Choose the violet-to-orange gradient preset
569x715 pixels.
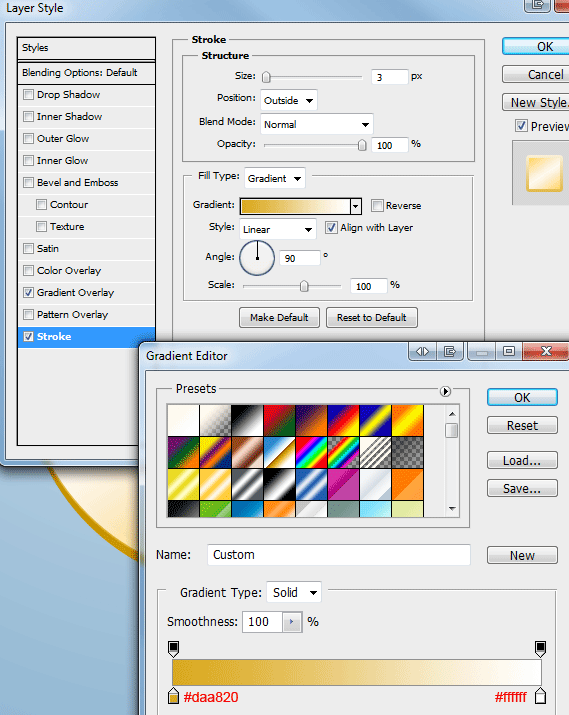point(311,420)
